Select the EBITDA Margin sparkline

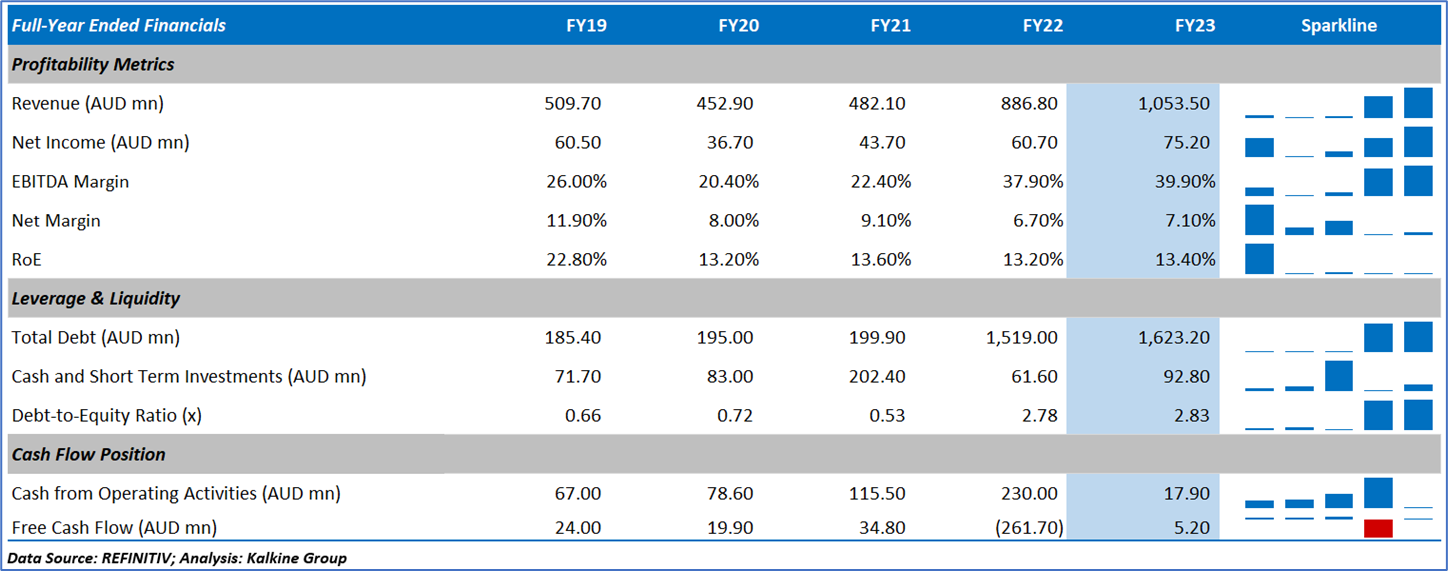[x=1338, y=182]
